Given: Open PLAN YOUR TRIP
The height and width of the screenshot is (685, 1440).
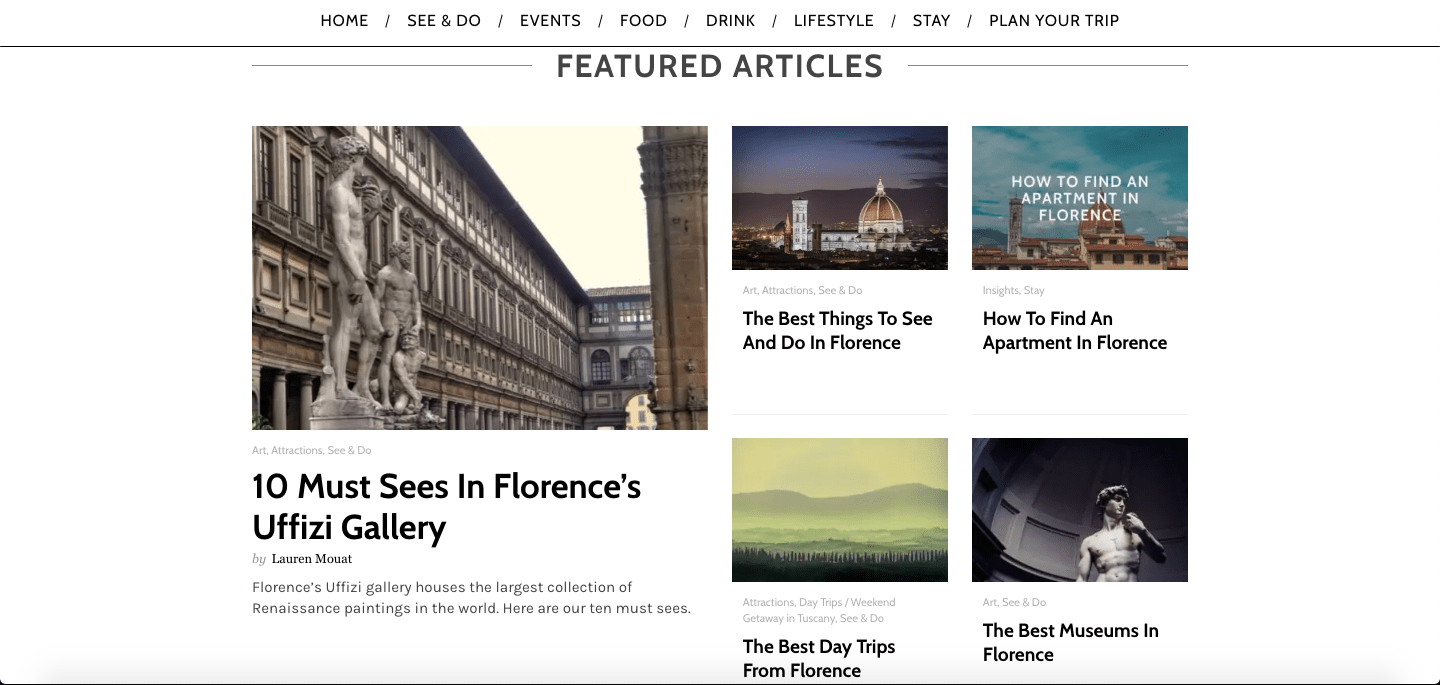Looking at the screenshot, I should [1053, 21].
